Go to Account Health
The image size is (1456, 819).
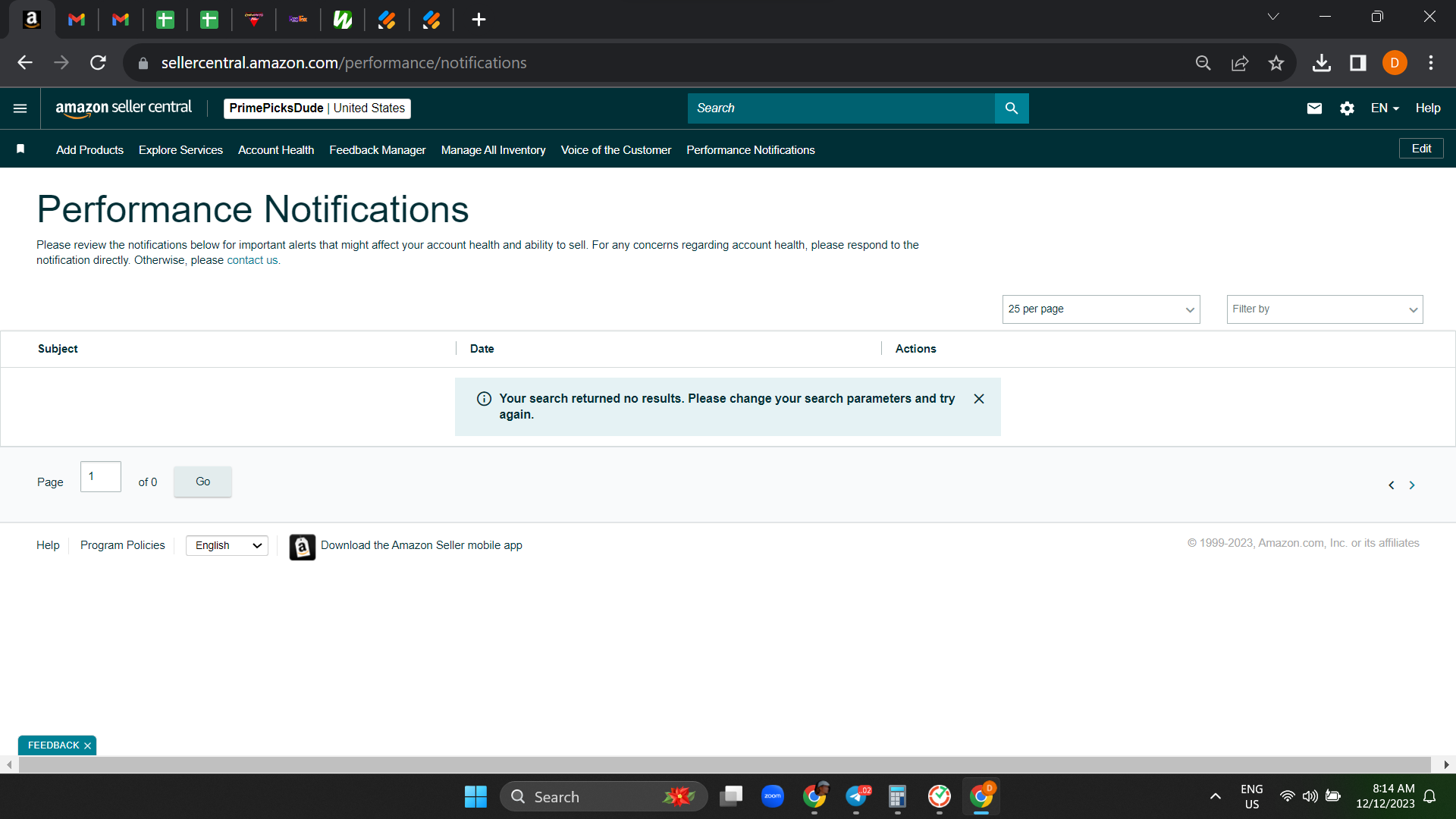click(x=276, y=150)
